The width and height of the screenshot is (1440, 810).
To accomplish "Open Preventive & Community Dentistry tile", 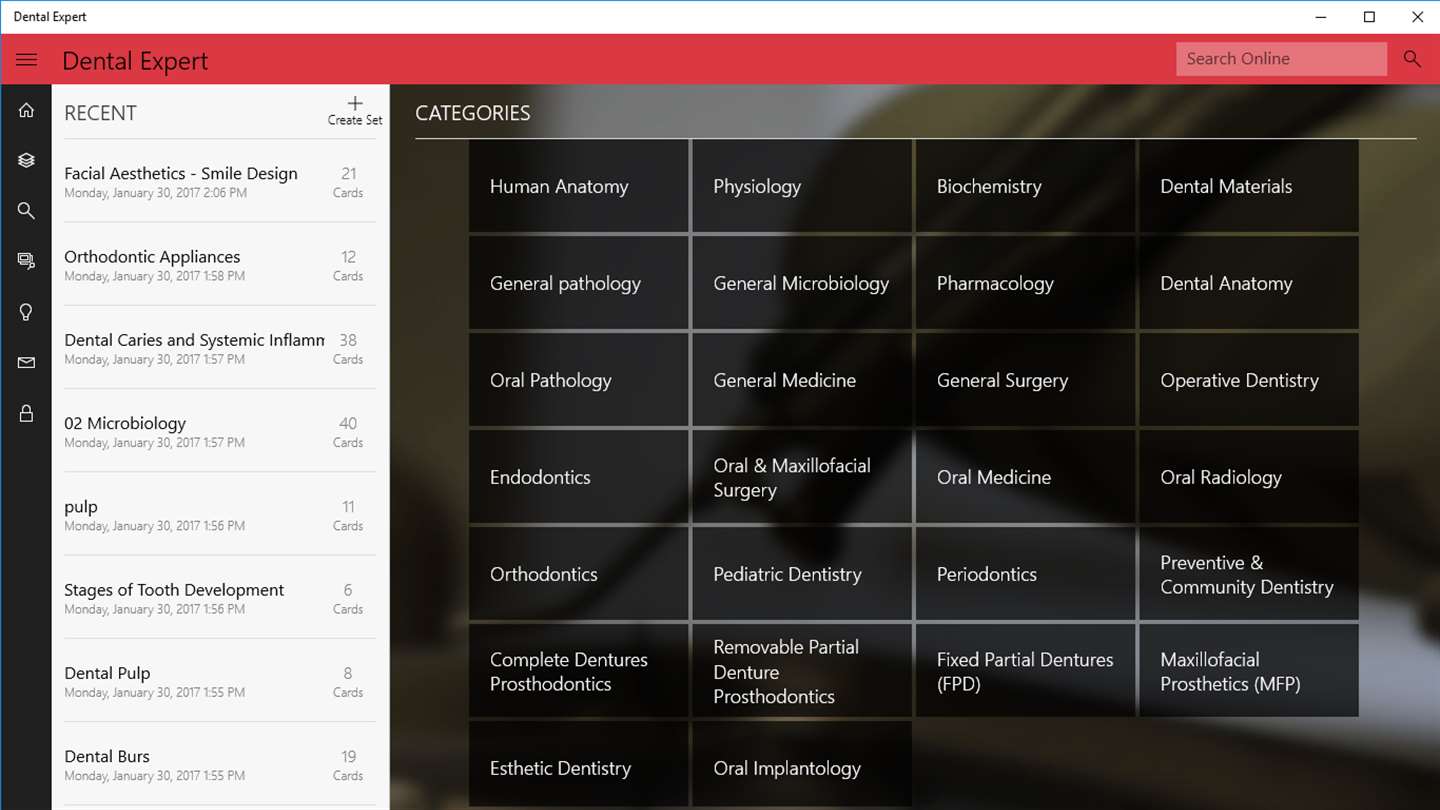I will pyautogui.click(x=1249, y=574).
